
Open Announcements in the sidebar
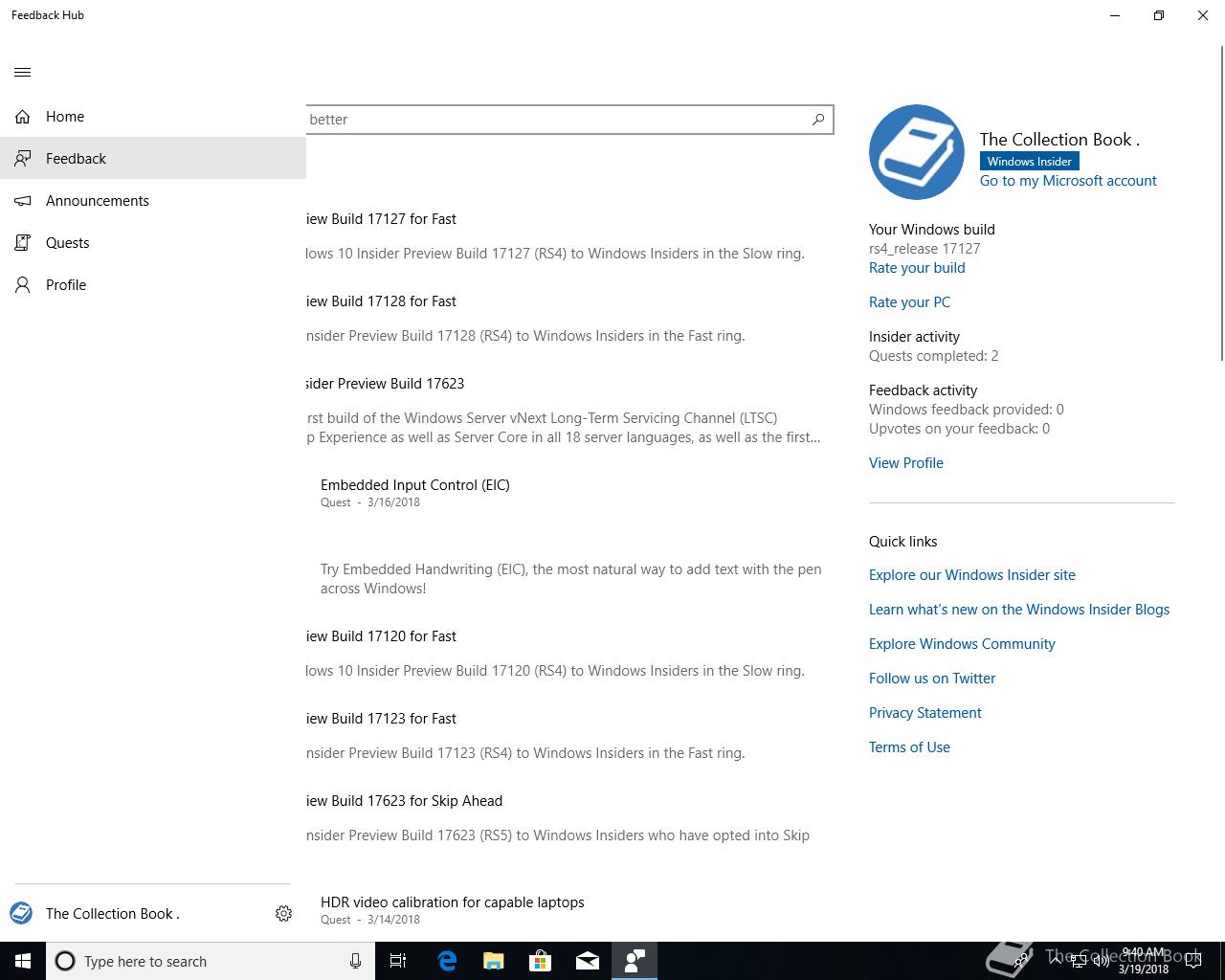(x=153, y=200)
